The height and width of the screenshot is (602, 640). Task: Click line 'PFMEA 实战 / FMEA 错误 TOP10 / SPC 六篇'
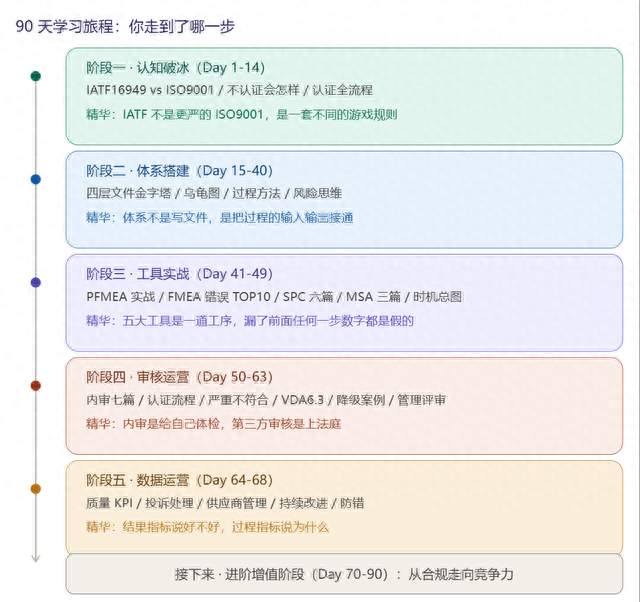(x=210, y=297)
